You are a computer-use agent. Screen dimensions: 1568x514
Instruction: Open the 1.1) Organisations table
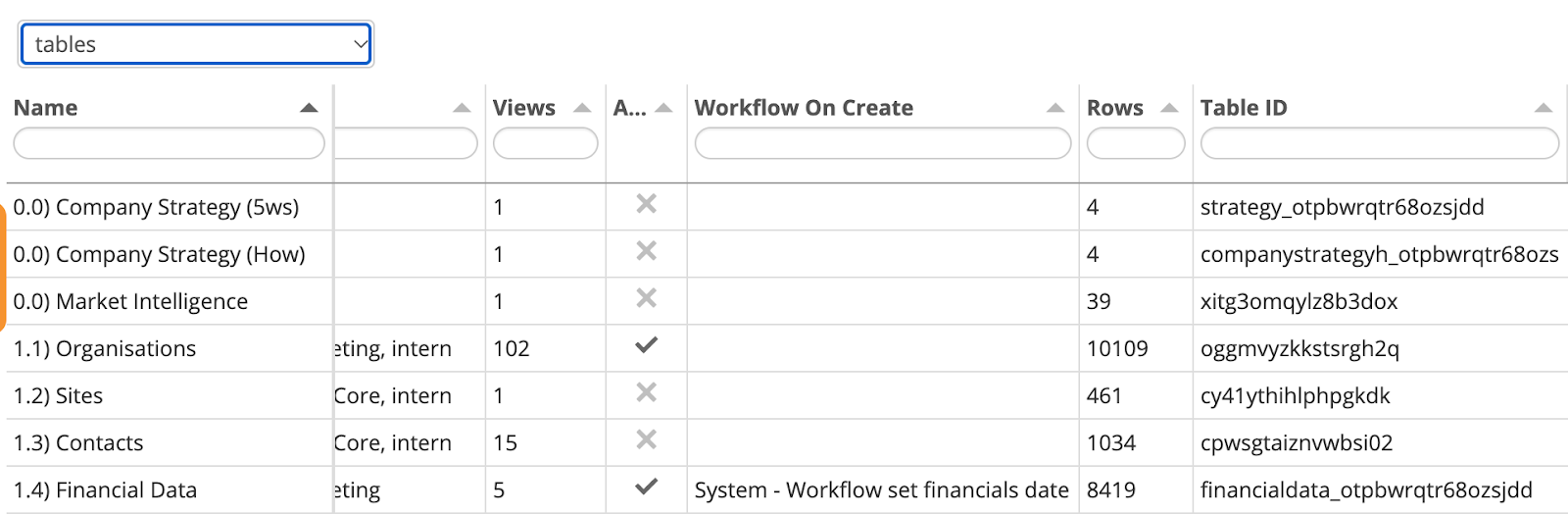point(105,349)
